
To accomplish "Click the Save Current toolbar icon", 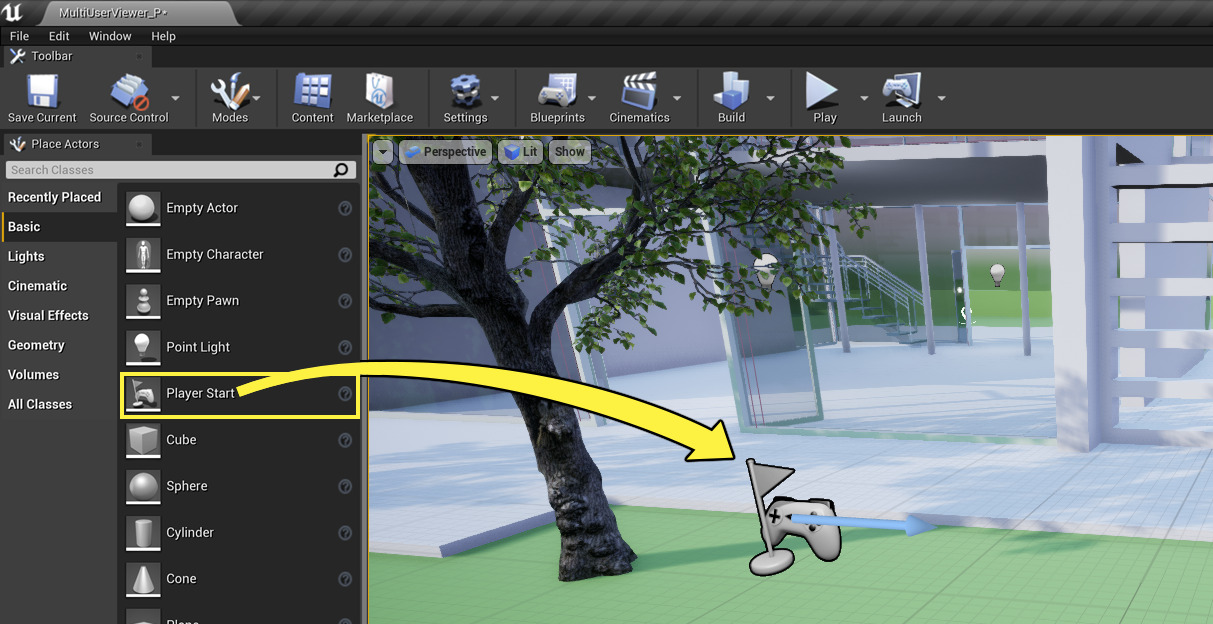I will pyautogui.click(x=42, y=93).
